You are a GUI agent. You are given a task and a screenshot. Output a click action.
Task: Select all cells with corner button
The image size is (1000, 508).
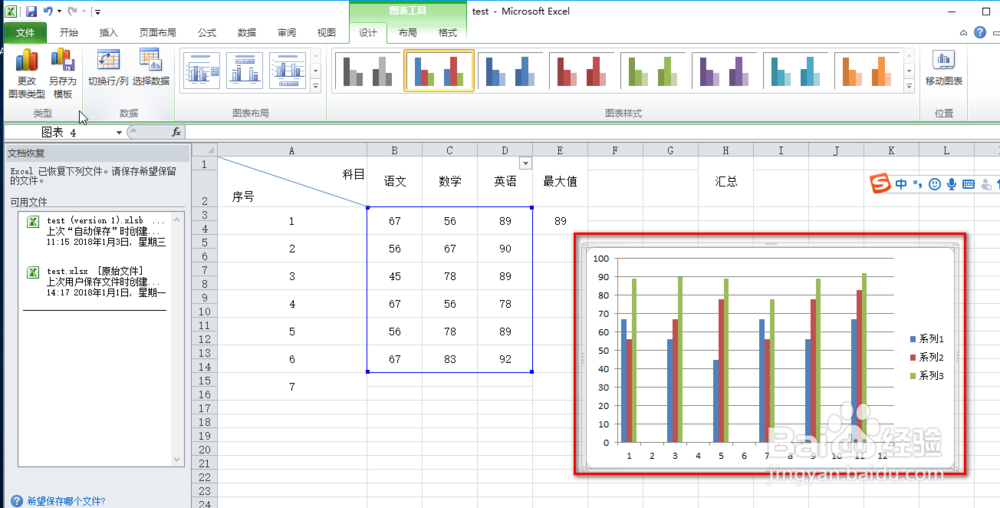click(x=205, y=150)
